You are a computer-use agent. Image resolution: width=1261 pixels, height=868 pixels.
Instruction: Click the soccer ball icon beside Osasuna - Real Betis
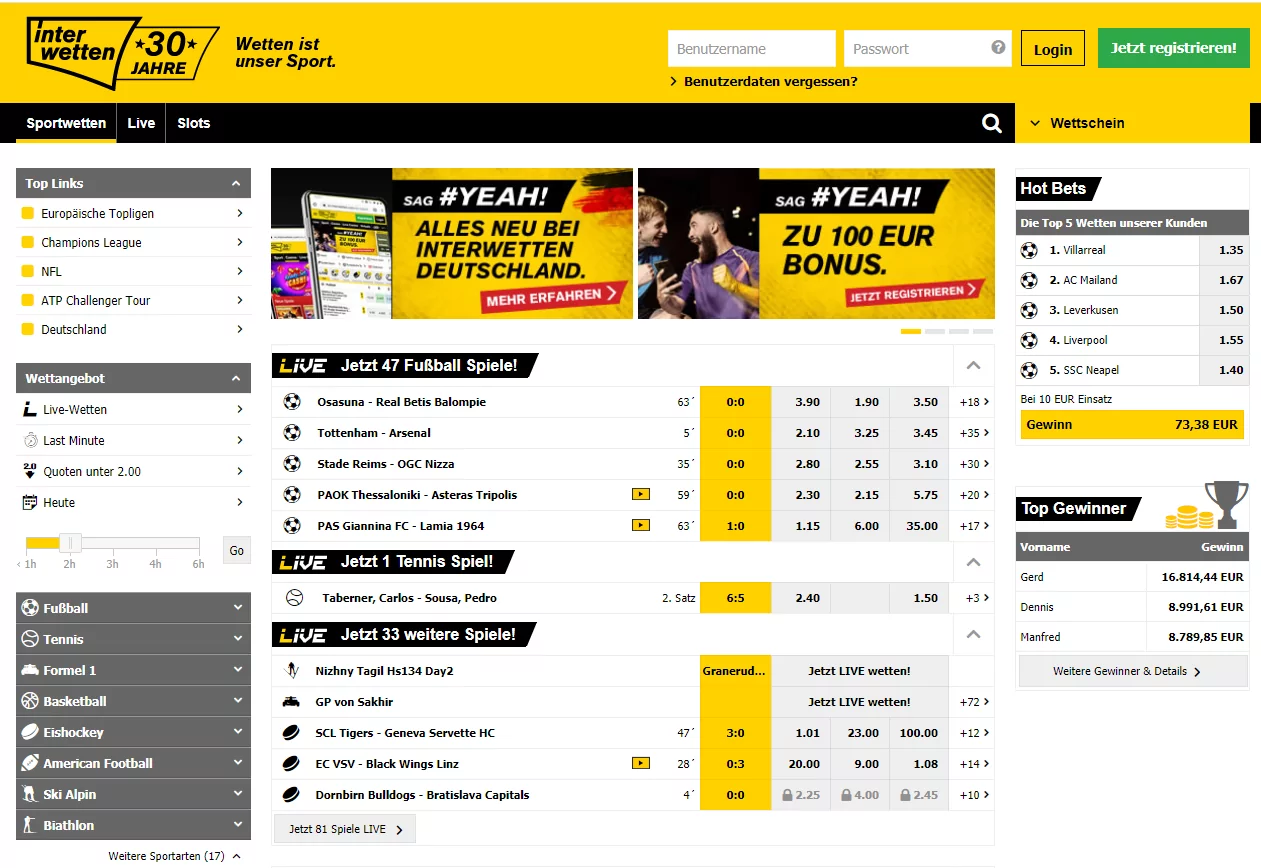292,402
